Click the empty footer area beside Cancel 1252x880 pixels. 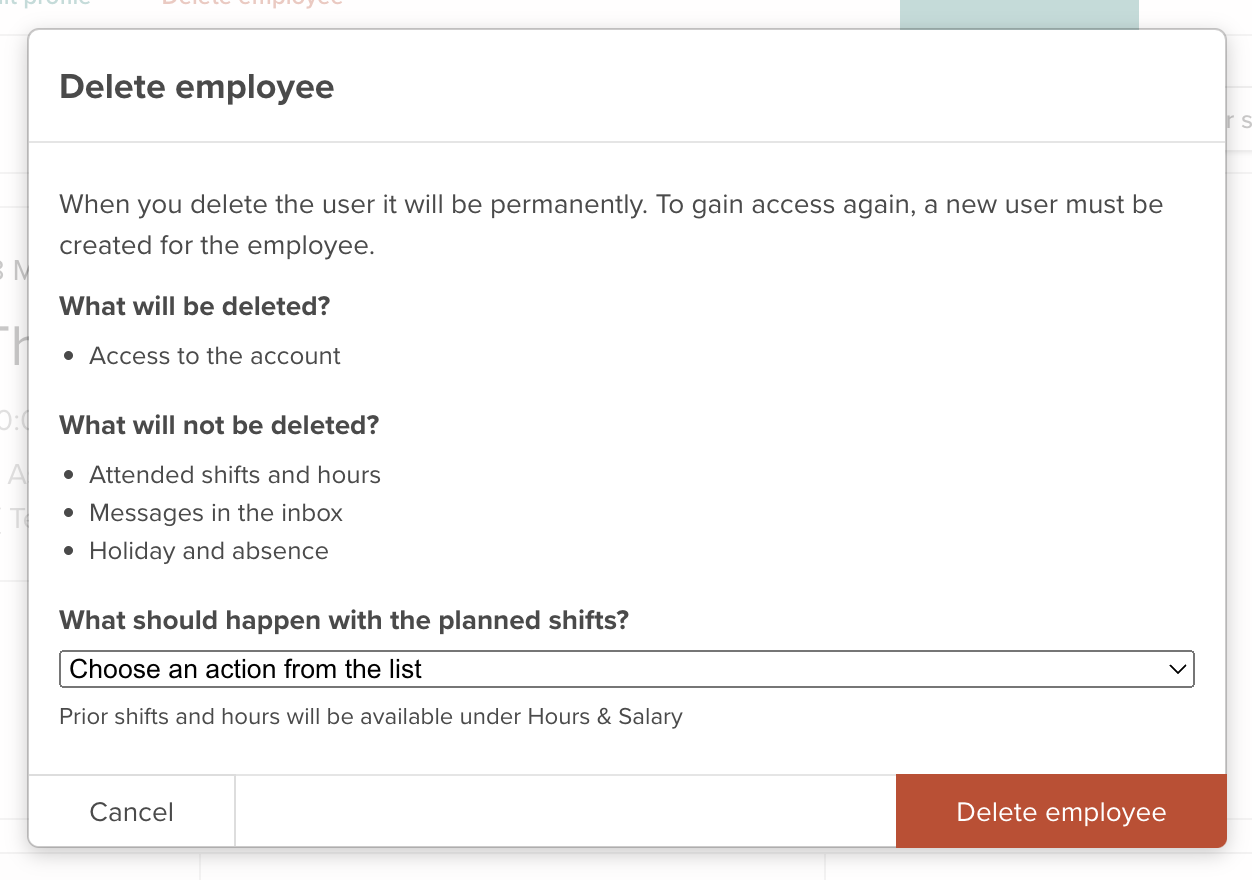(x=565, y=811)
